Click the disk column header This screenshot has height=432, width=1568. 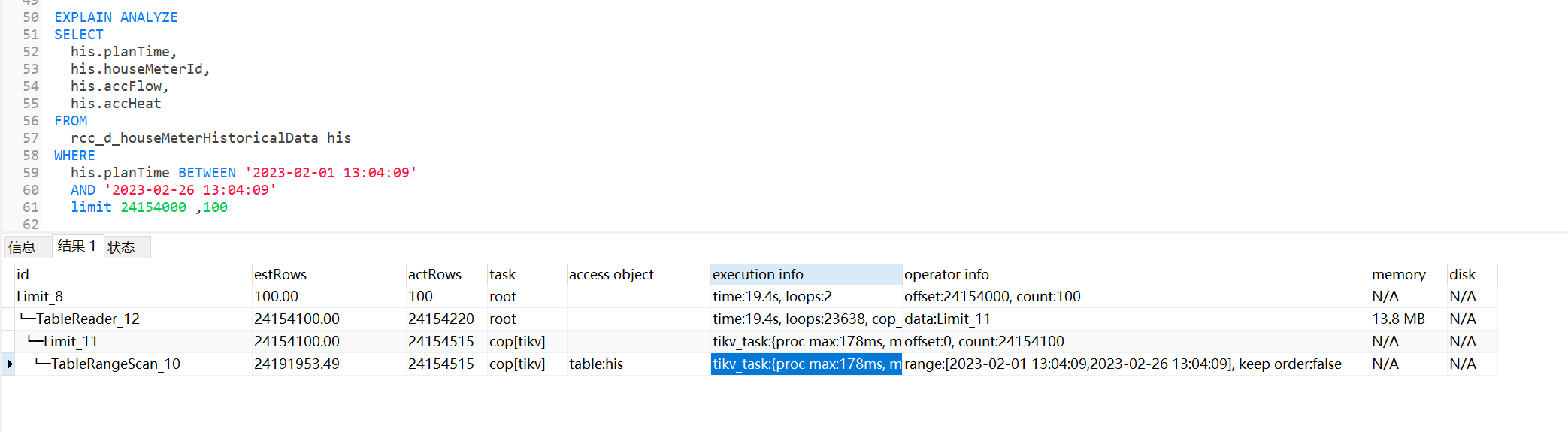point(1462,275)
